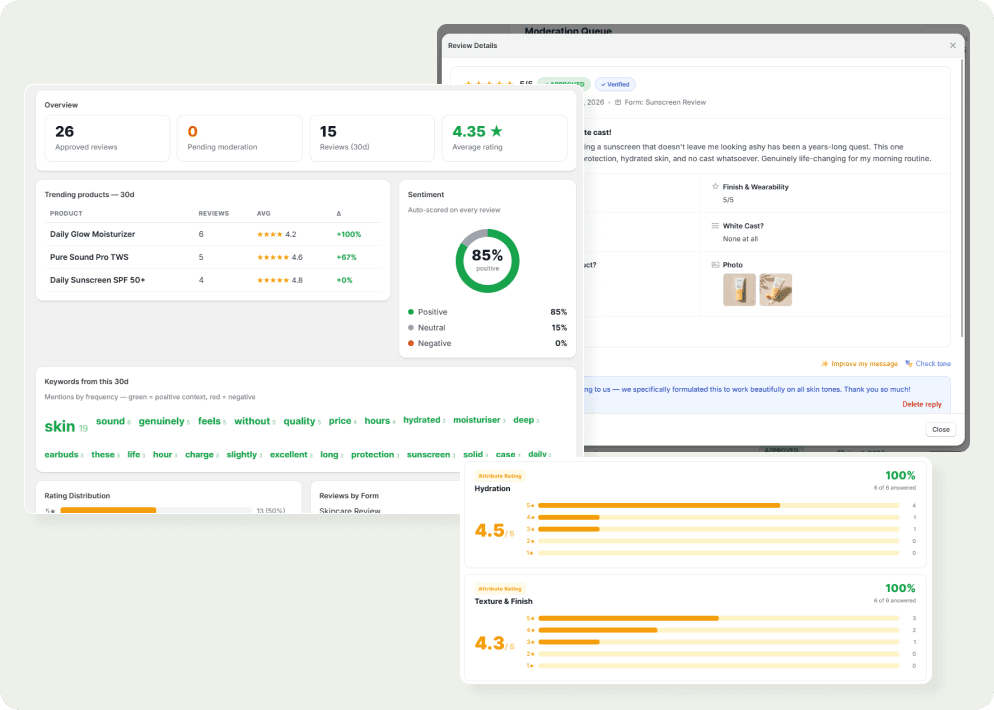
Task: Click the Texture & Finish 4.3/5 score
Action: [x=494, y=643]
